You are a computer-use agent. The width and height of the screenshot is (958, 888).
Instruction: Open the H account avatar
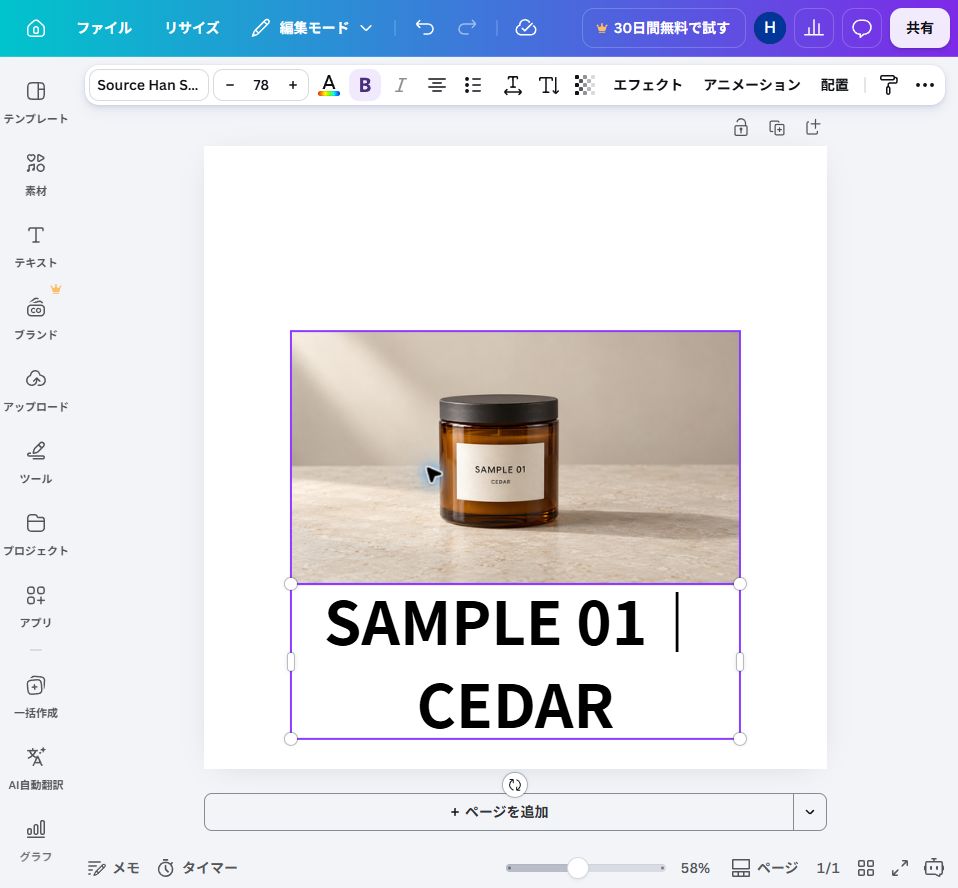pos(770,28)
